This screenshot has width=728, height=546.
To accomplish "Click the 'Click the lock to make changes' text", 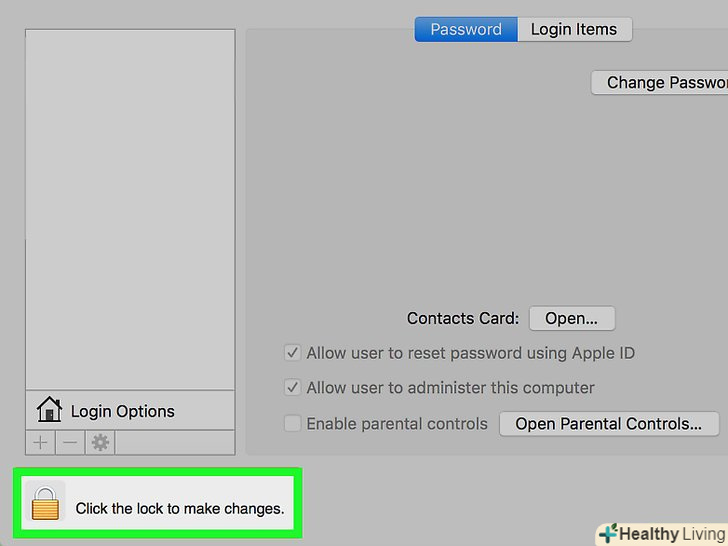I will 180,508.
